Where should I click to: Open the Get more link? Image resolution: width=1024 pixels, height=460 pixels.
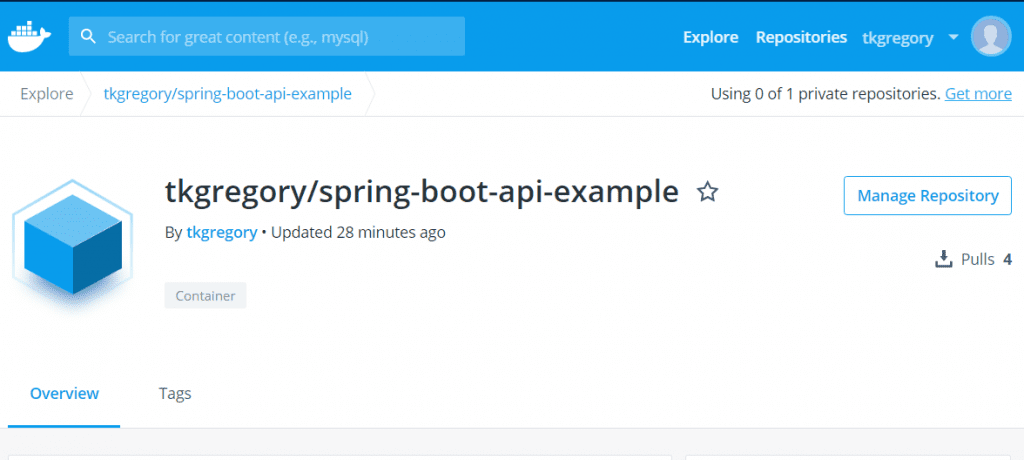pos(978,94)
